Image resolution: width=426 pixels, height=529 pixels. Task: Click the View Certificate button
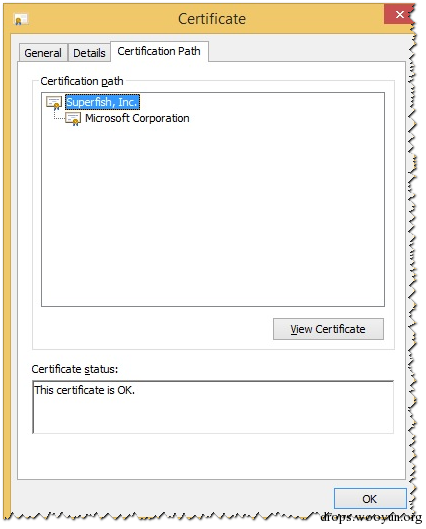click(328, 329)
